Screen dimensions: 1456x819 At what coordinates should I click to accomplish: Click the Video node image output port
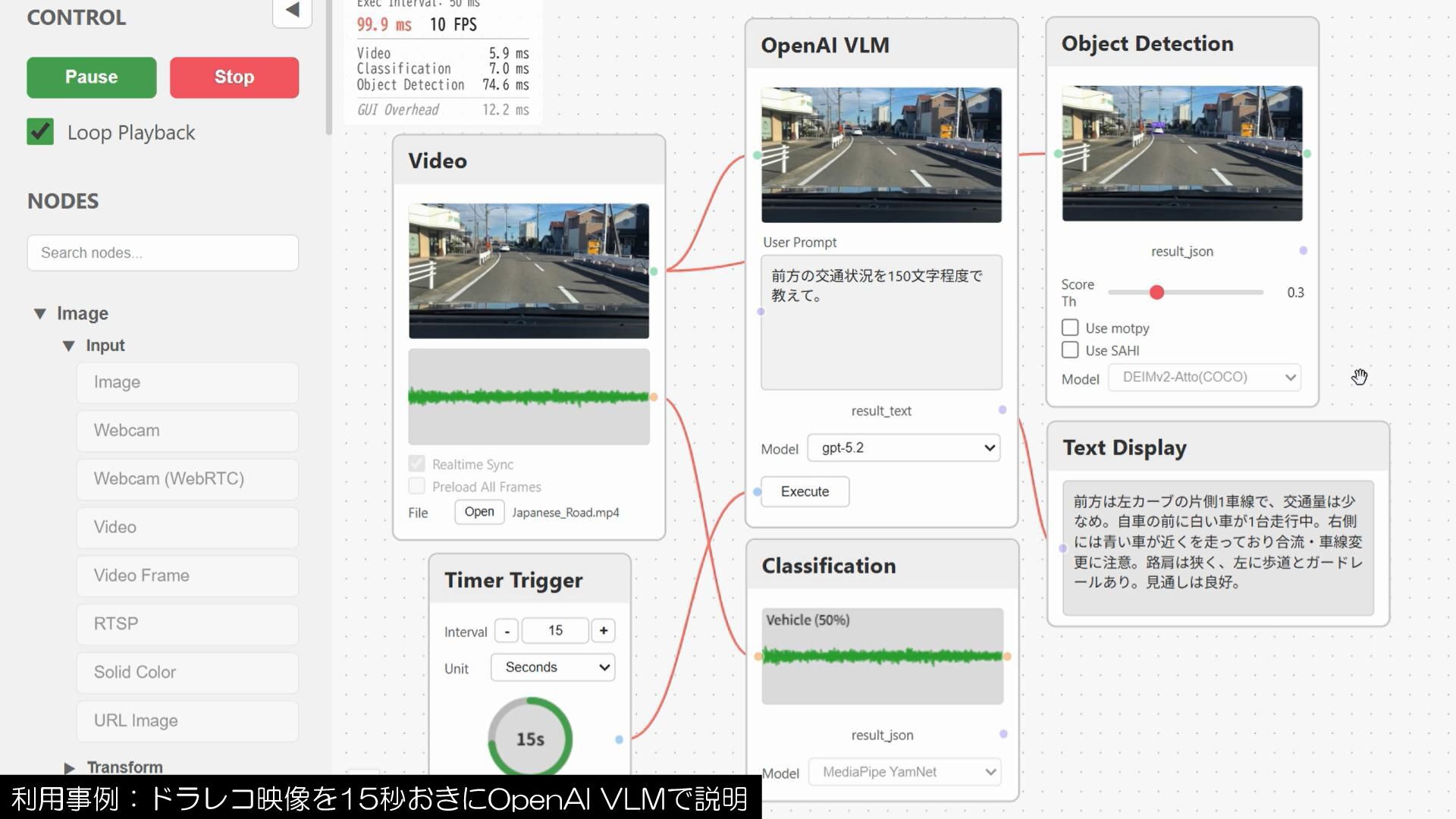click(654, 271)
